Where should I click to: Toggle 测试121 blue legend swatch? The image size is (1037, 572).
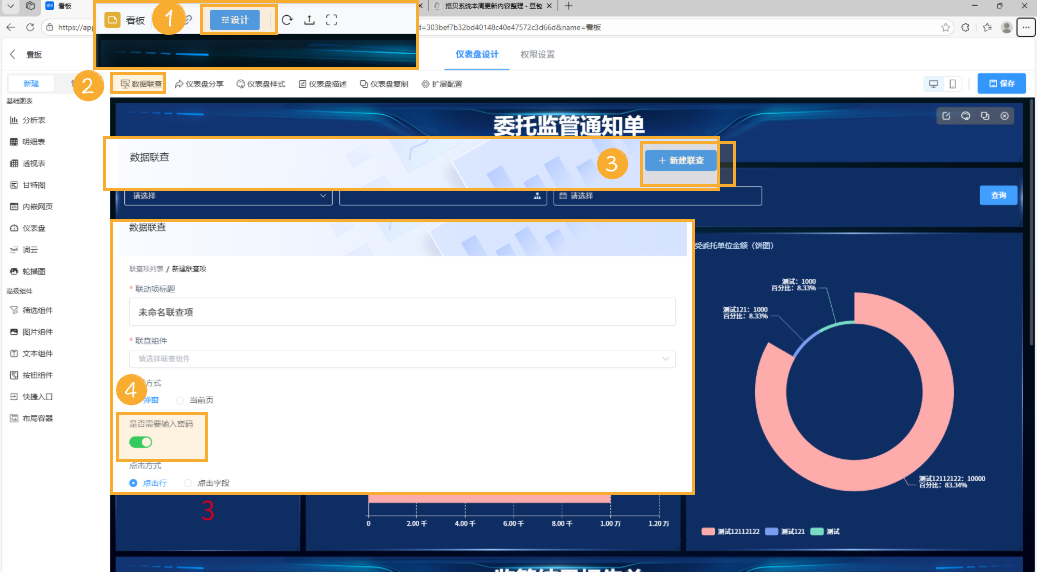(x=772, y=532)
